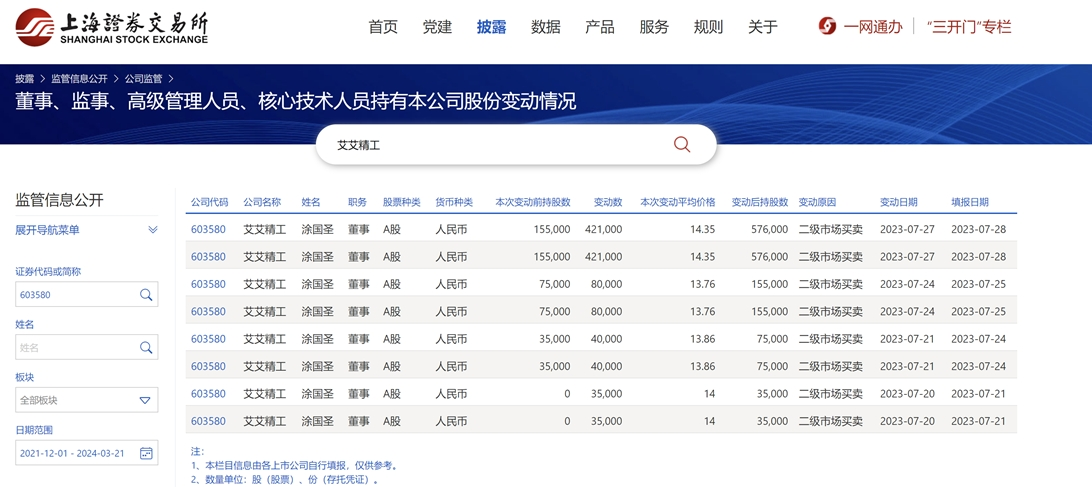Open the "三开门"专栏 link
1092x487 pixels.
[x=969, y=27]
